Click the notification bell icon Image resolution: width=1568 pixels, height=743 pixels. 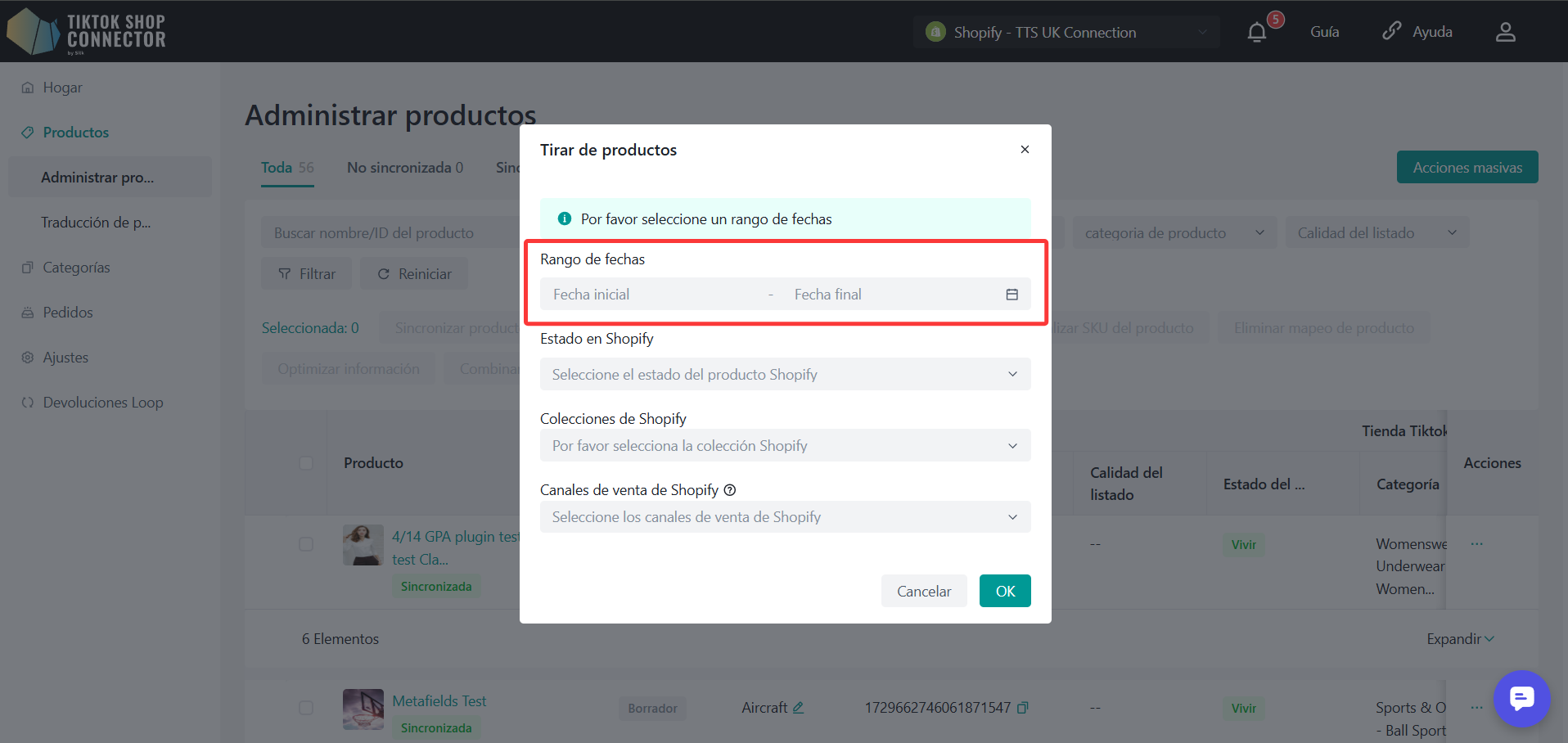(x=1257, y=32)
